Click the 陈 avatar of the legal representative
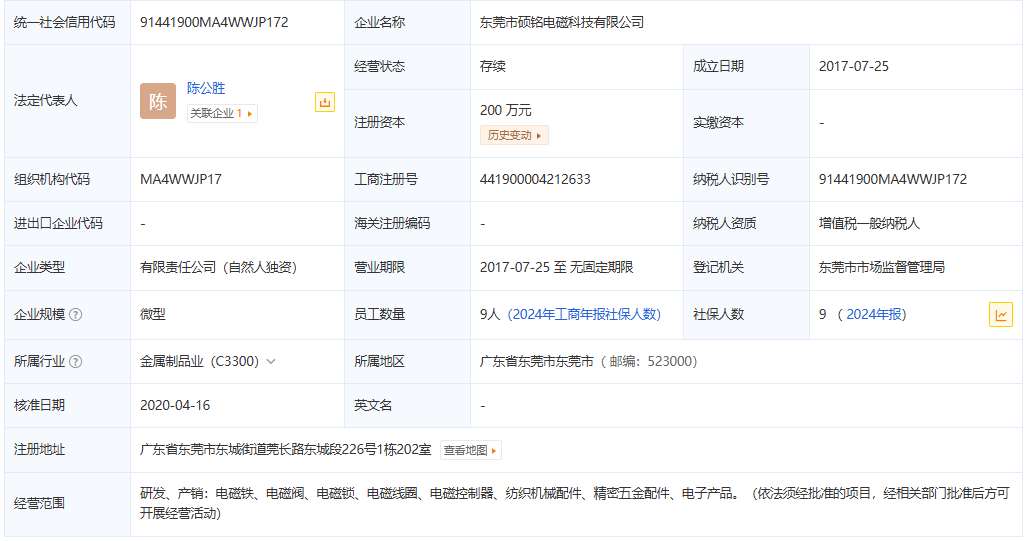The image size is (1026, 541). pyautogui.click(x=158, y=102)
